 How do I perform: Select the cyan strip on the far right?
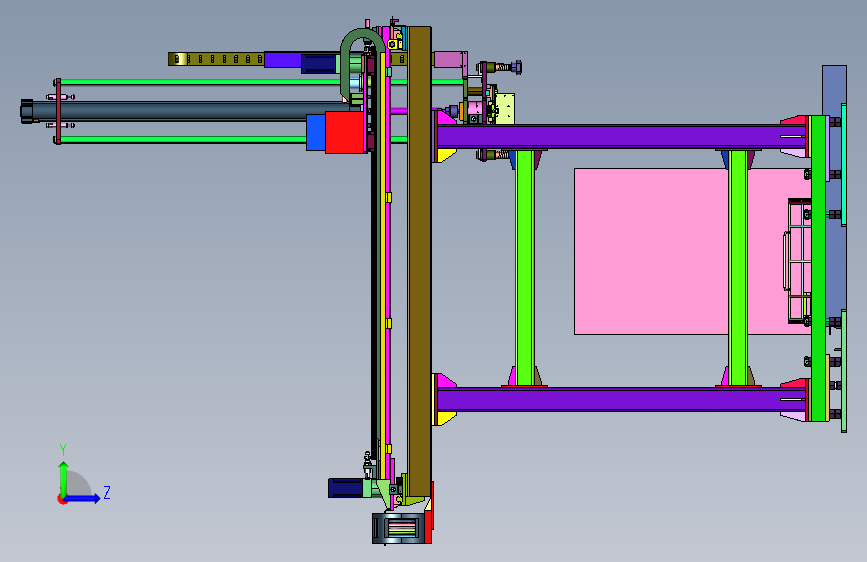tap(844, 164)
